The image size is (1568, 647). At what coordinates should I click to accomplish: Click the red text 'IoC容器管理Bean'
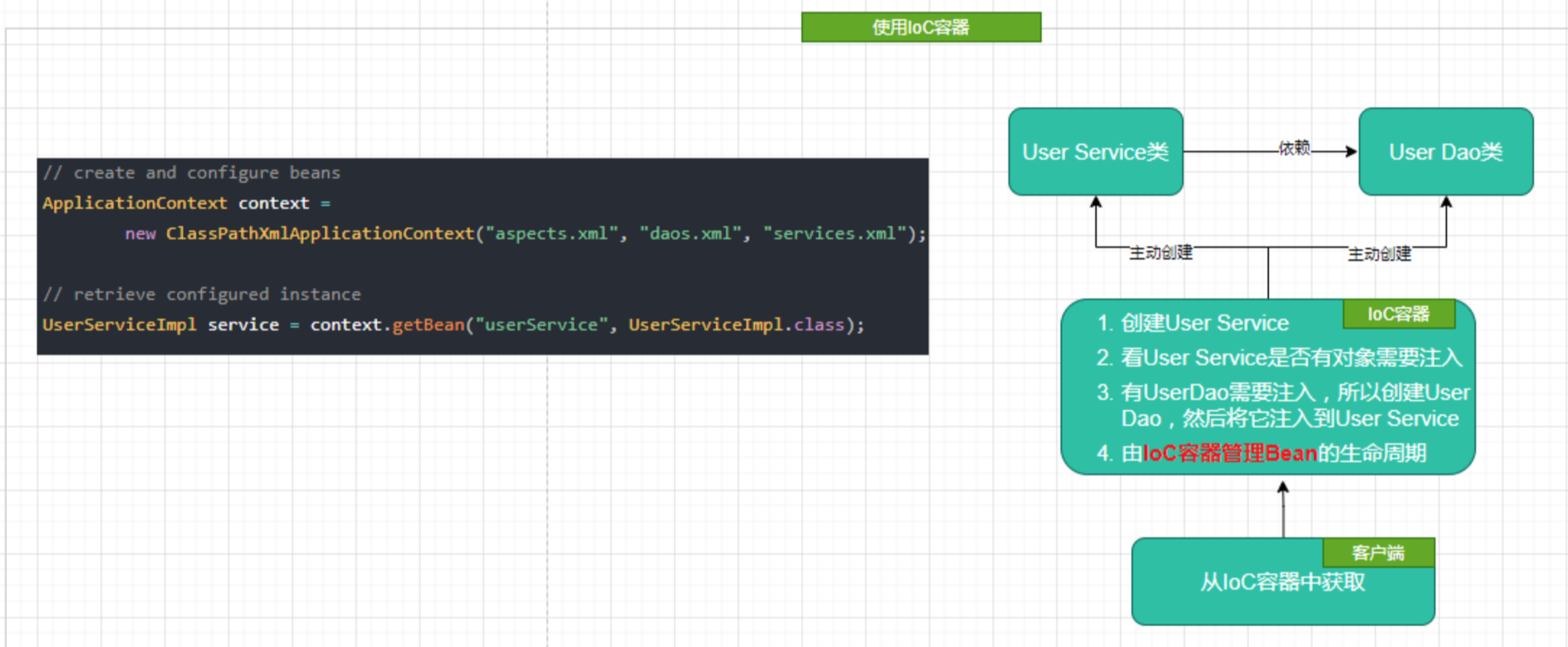(1229, 453)
